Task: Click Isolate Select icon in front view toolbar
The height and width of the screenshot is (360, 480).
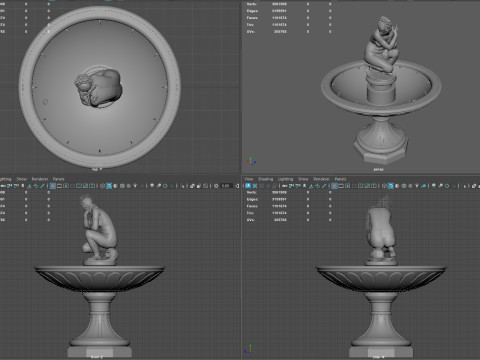Action: point(183,186)
